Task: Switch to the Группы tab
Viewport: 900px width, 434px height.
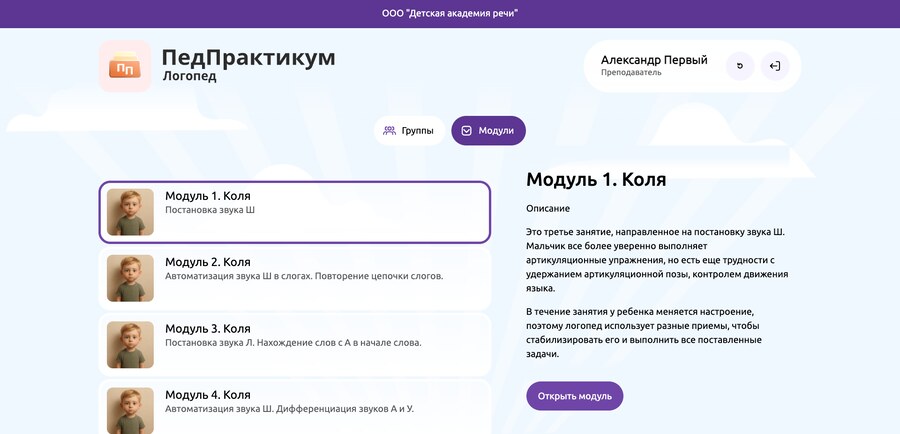Action: click(x=410, y=130)
